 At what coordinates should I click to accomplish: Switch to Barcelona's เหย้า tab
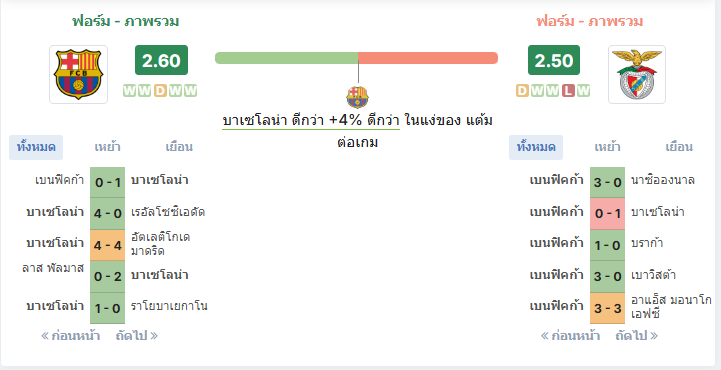(x=108, y=148)
